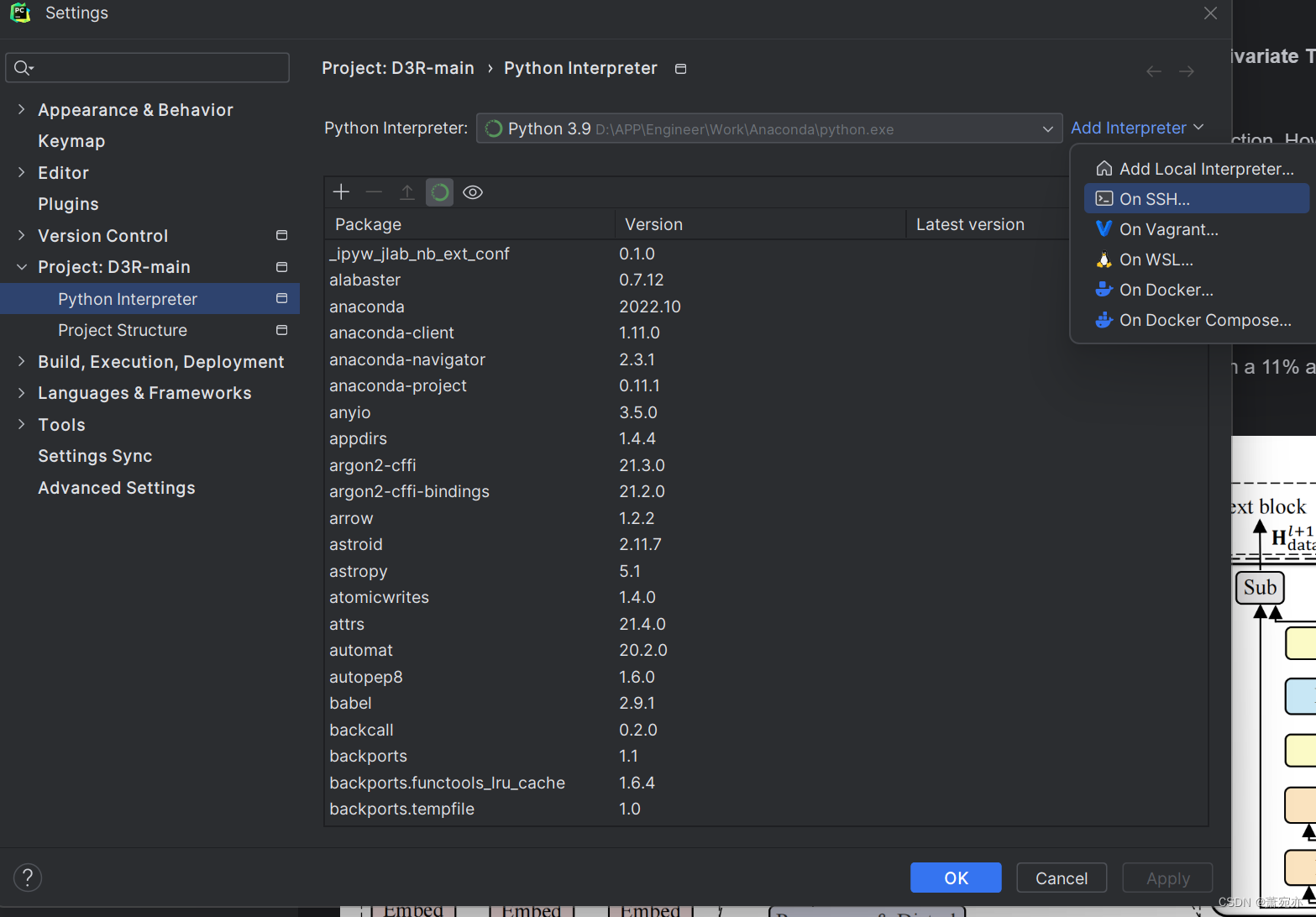Open the Settings Sync page

pos(95,456)
